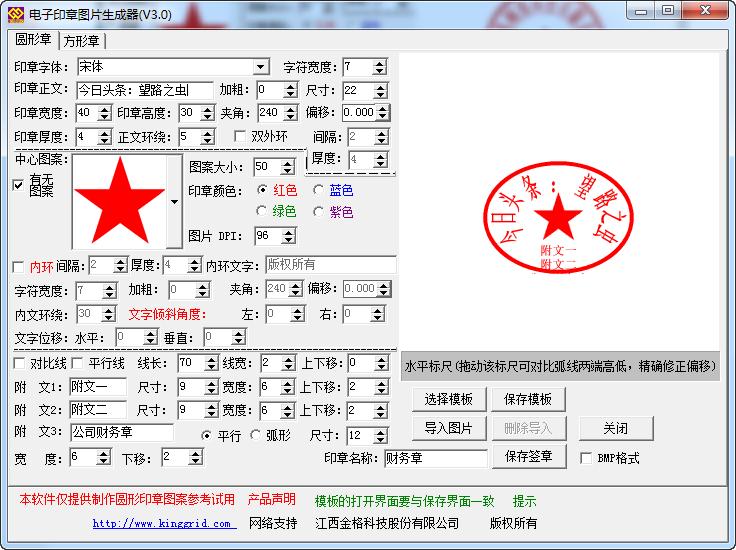Click the 选择模板 button
736x550 pixels.
click(449, 399)
